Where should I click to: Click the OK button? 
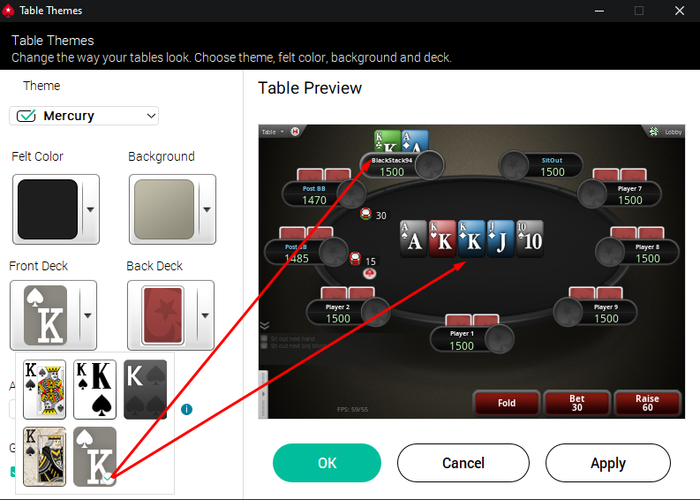327,463
